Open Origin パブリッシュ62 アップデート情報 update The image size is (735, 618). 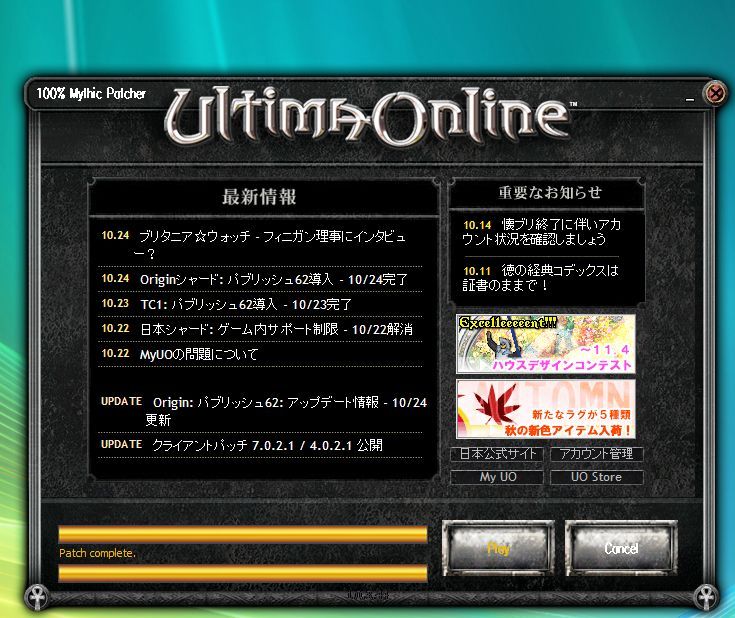coord(287,410)
